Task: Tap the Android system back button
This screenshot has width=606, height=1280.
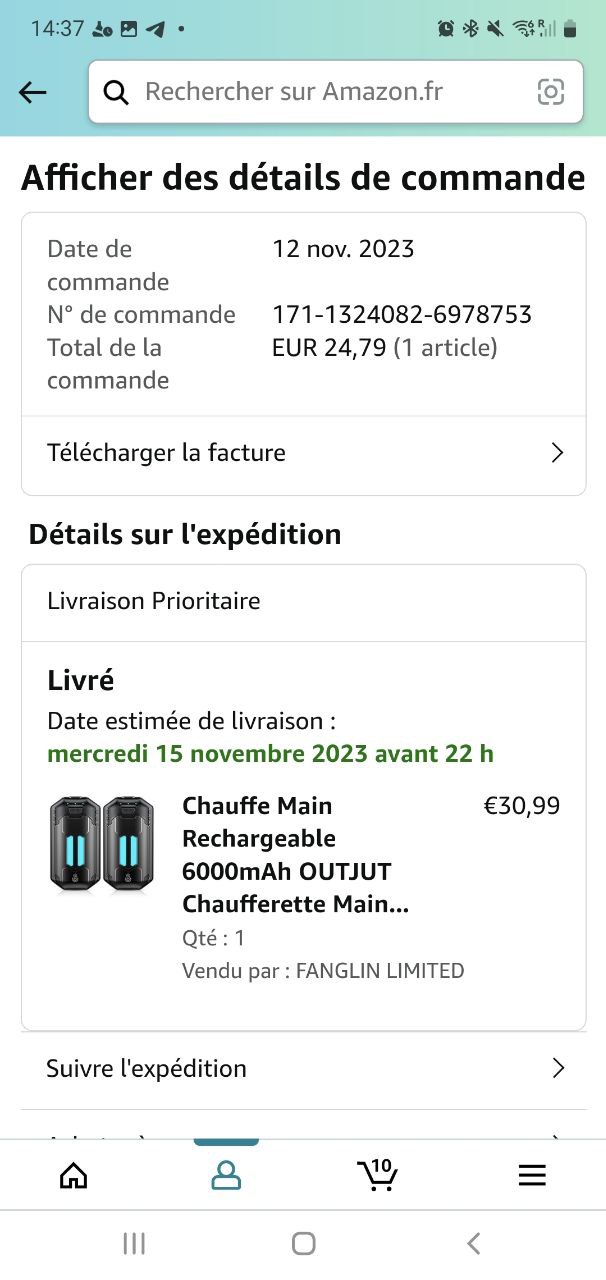Action: [x=474, y=1243]
